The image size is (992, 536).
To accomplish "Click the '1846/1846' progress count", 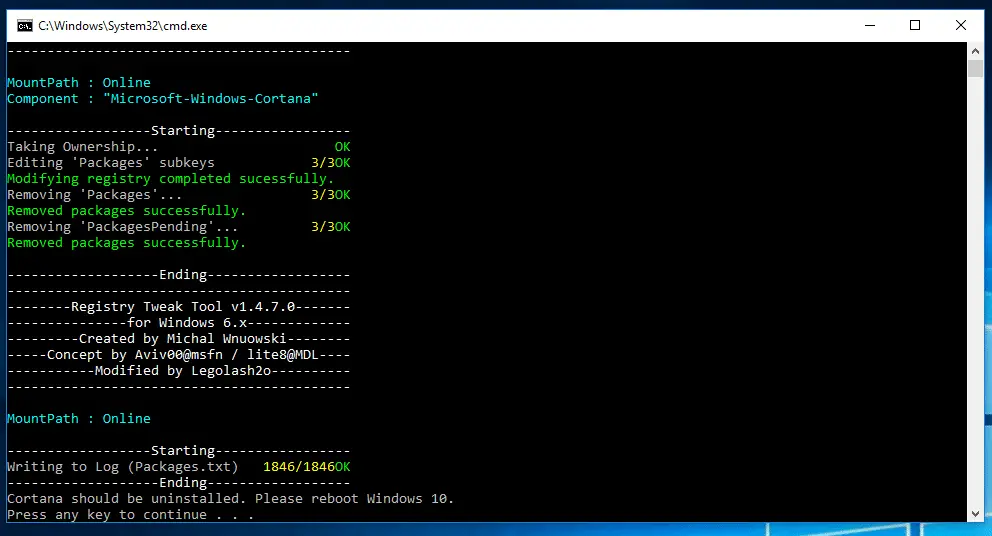I will click(x=299, y=467).
